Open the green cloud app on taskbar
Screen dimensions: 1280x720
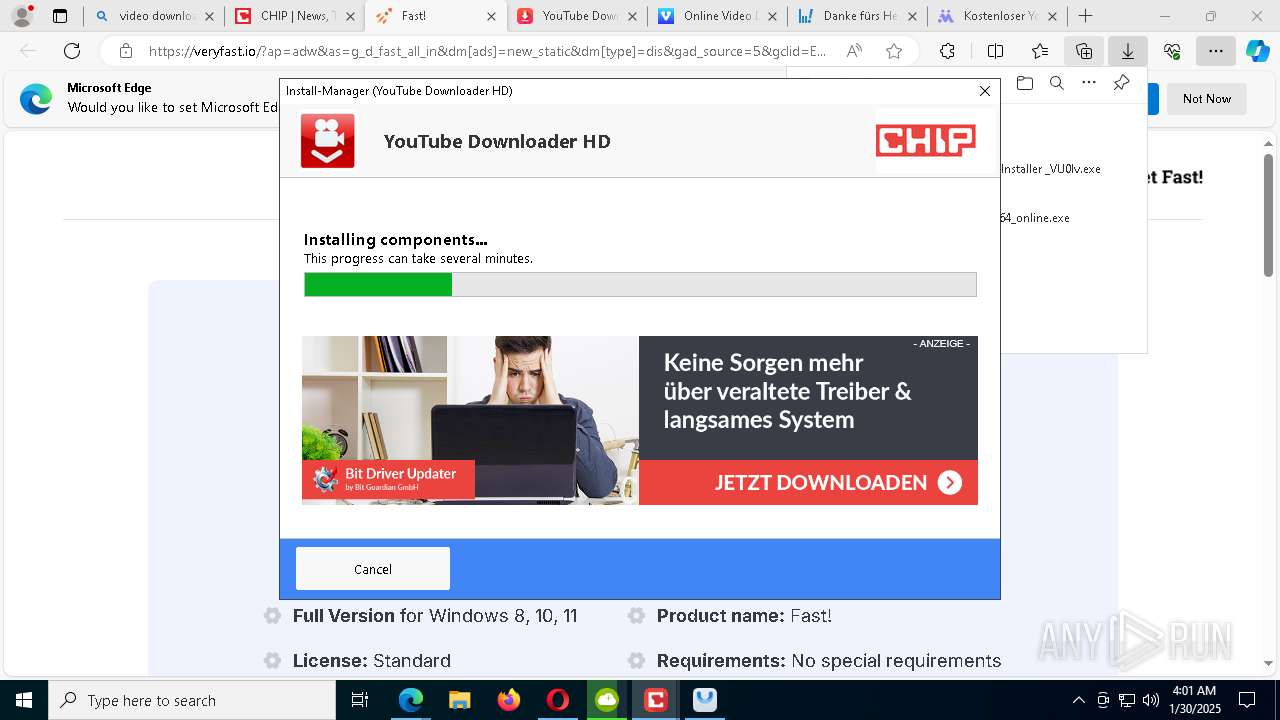[x=607, y=700]
